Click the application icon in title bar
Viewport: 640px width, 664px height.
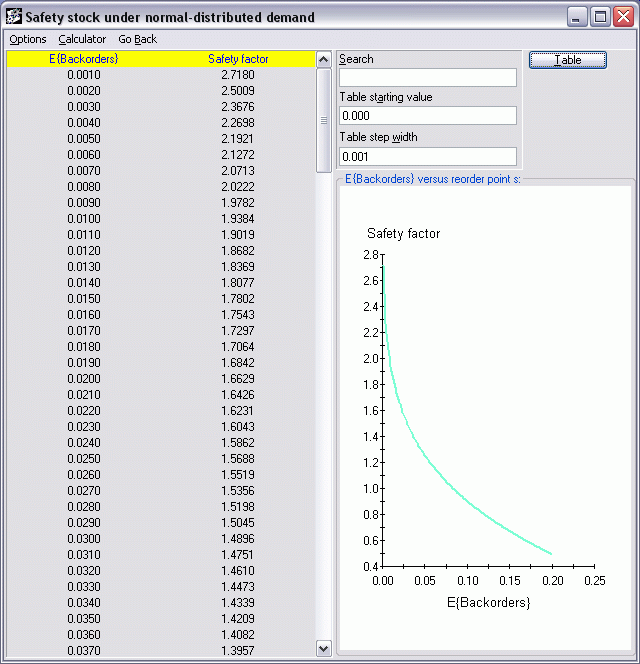[14, 17]
